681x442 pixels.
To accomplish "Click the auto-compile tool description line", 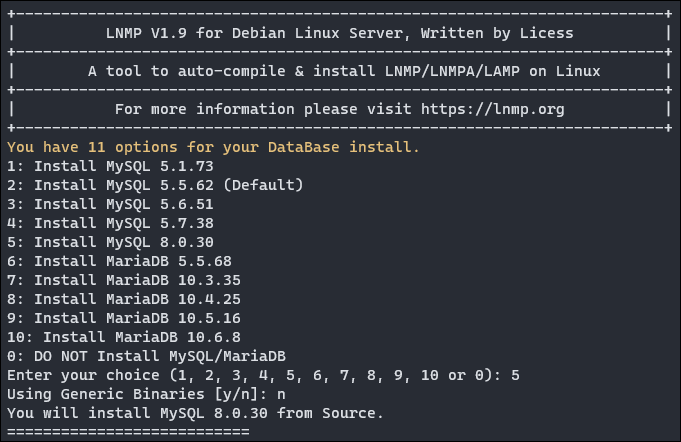I will click(339, 71).
